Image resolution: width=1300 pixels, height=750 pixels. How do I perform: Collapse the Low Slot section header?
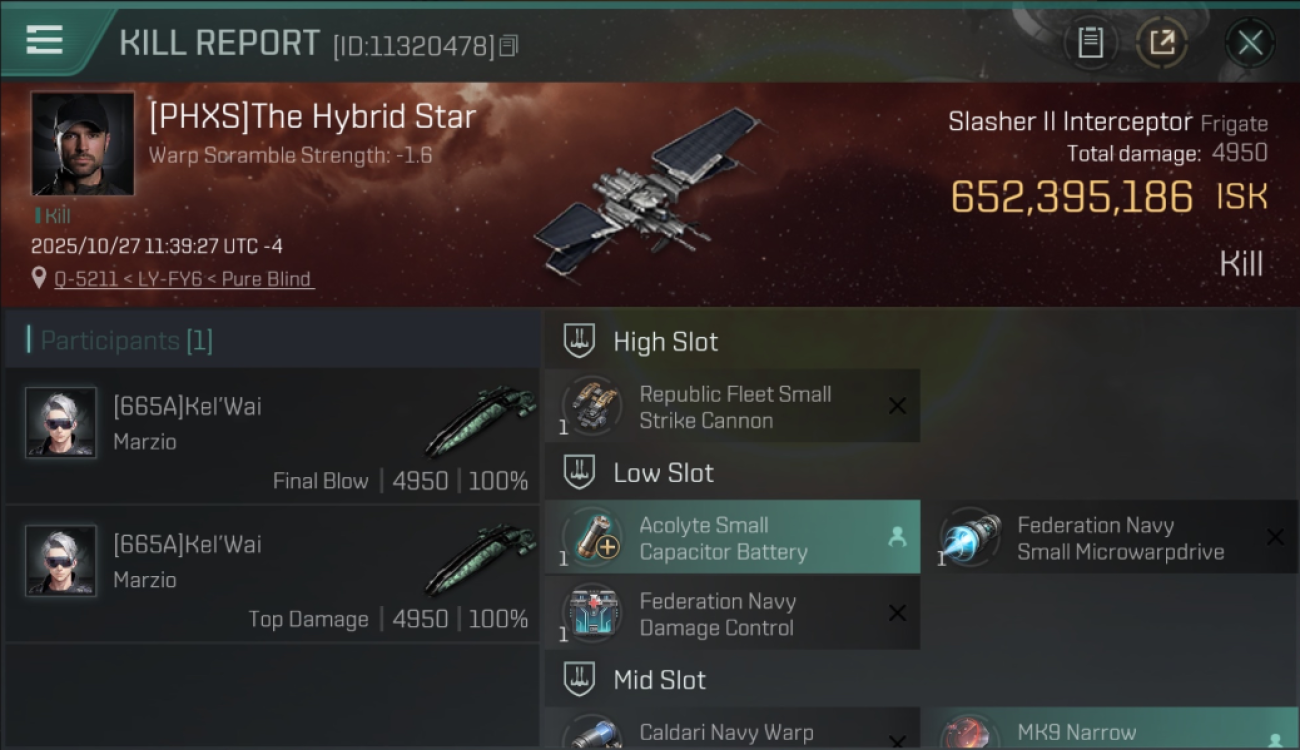[x=638, y=472]
